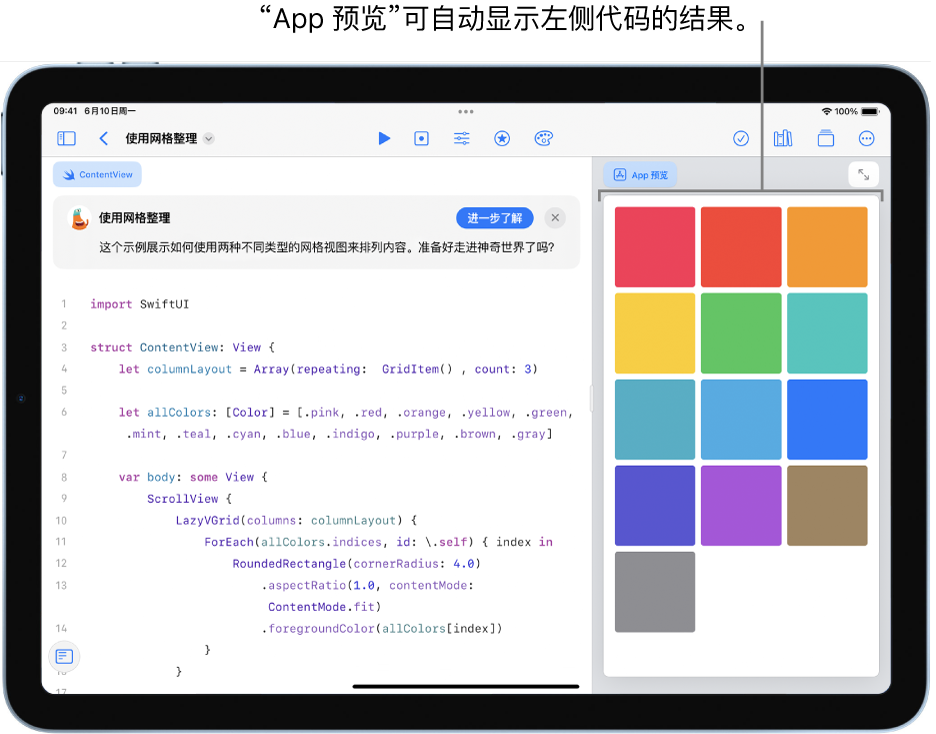Click '.indigo' in the color list
Viewport: 936px width, 734px height.
(350, 434)
